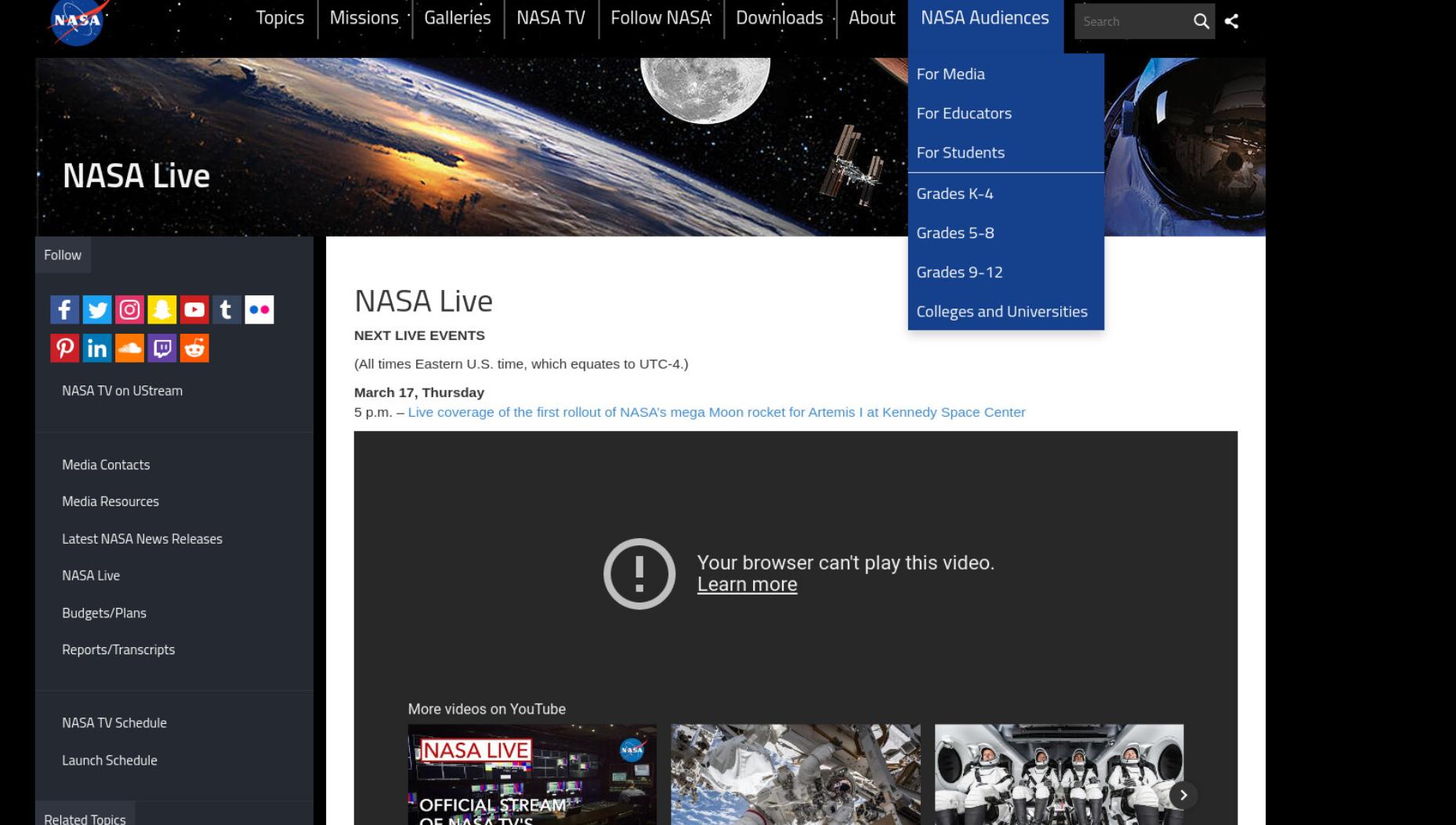Open NASA's Reddit icon

coord(194,348)
